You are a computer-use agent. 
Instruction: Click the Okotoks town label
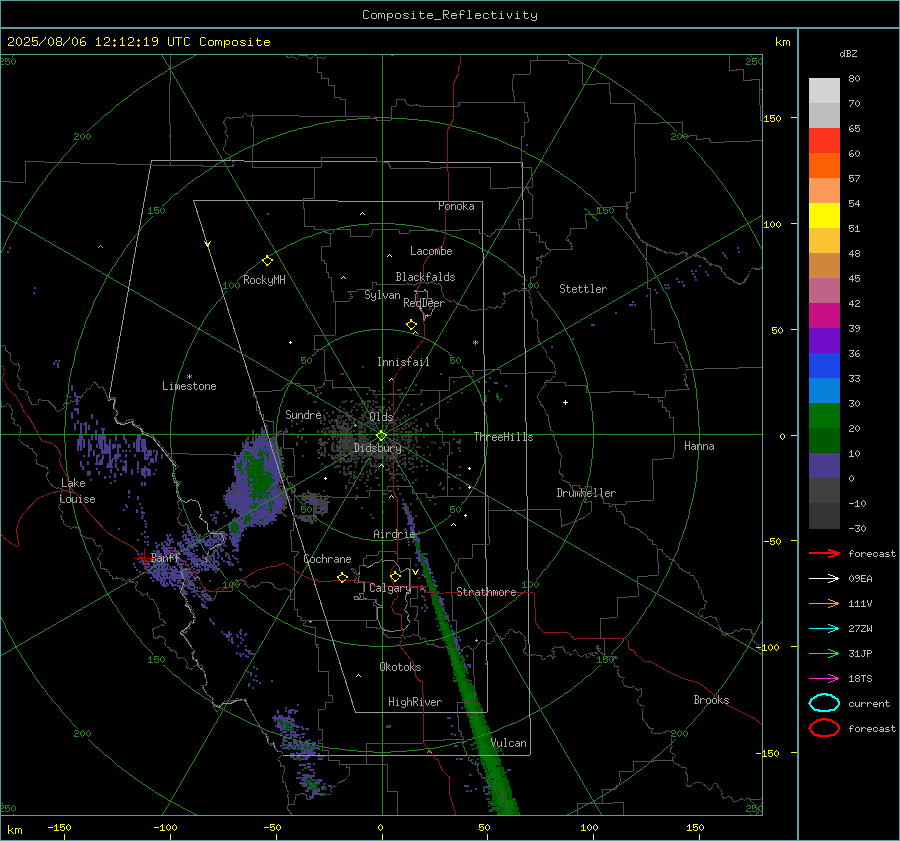tap(400, 667)
